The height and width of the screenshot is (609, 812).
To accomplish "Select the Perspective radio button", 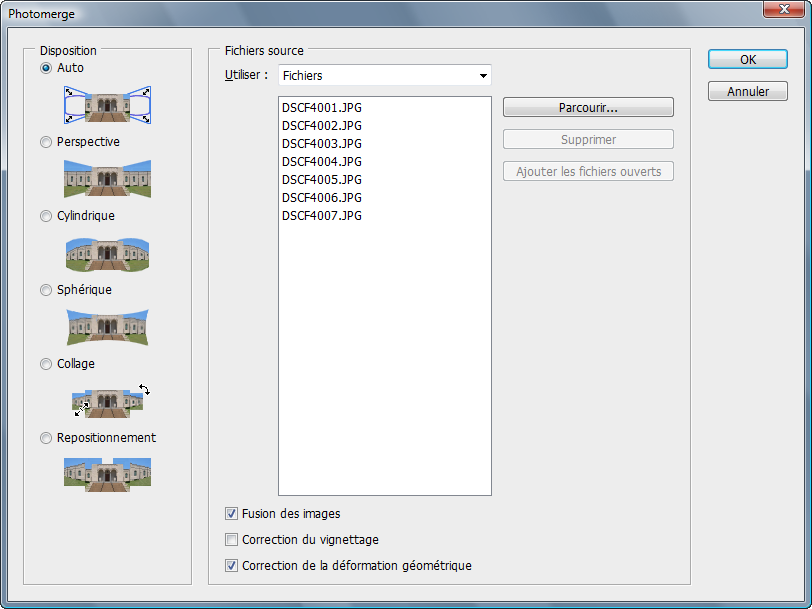I will click(46, 142).
